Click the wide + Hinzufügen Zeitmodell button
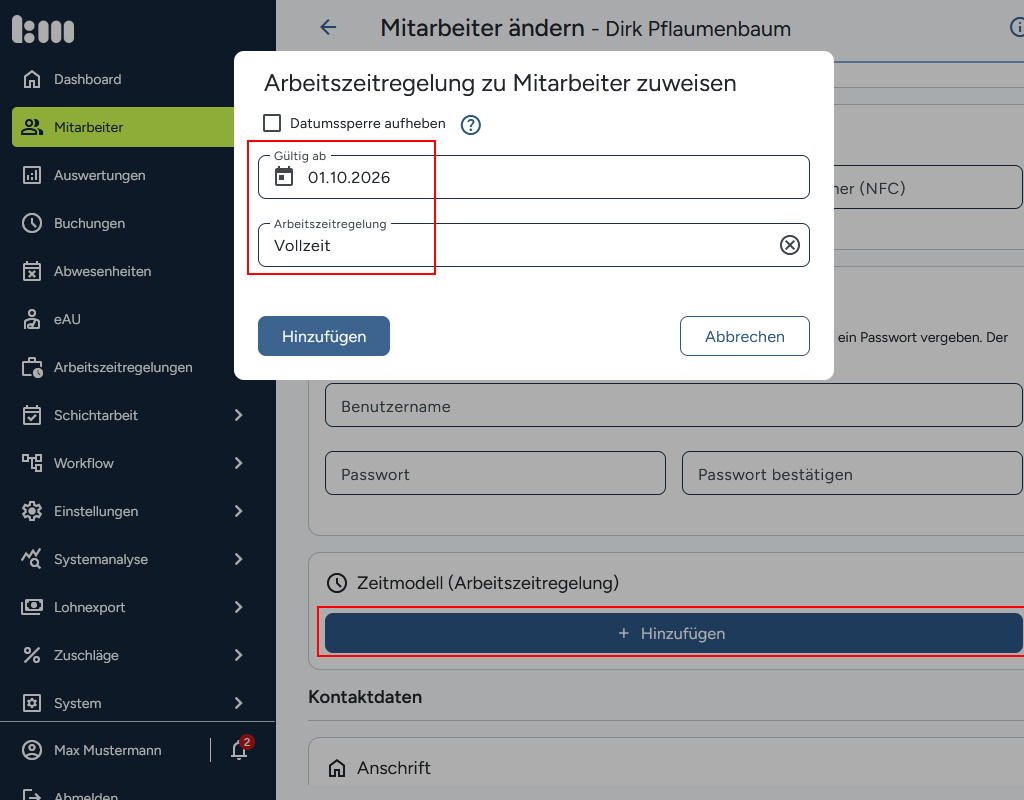The height and width of the screenshot is (800, 1024). 674,633
